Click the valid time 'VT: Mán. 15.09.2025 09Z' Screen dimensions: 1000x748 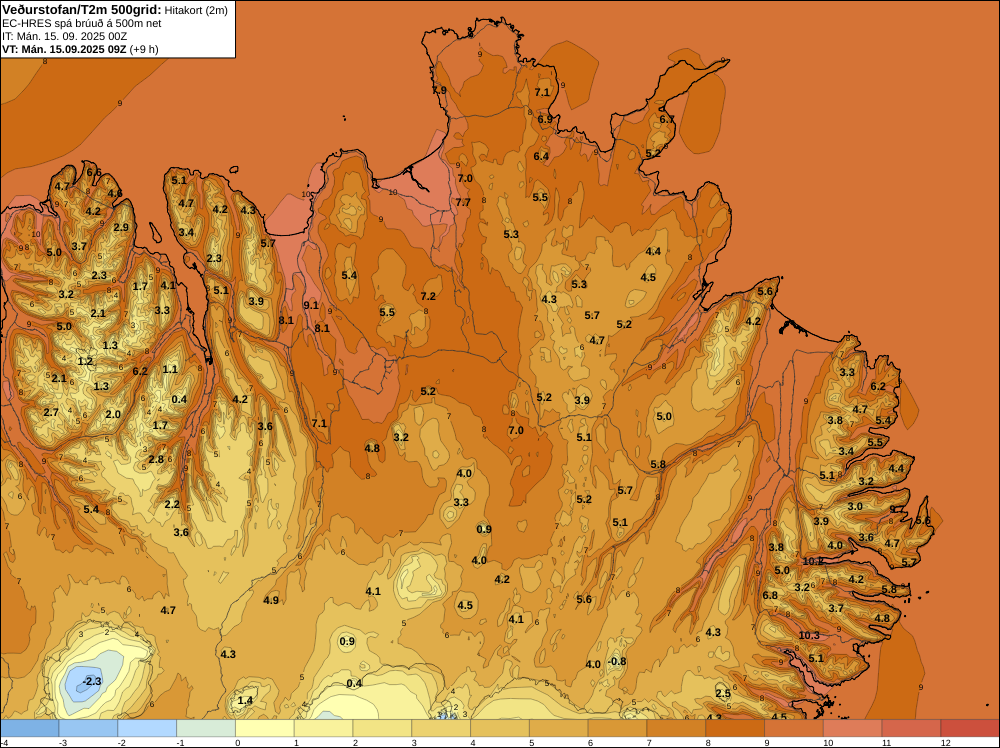[x=64, y=49]
